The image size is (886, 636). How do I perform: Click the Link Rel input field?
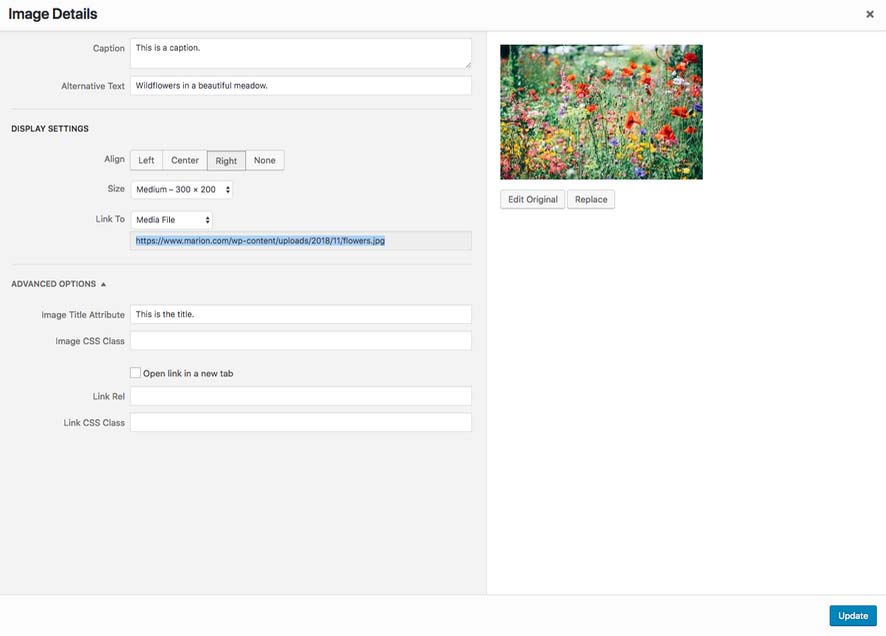pyautogui.click(x=300, y=397)
